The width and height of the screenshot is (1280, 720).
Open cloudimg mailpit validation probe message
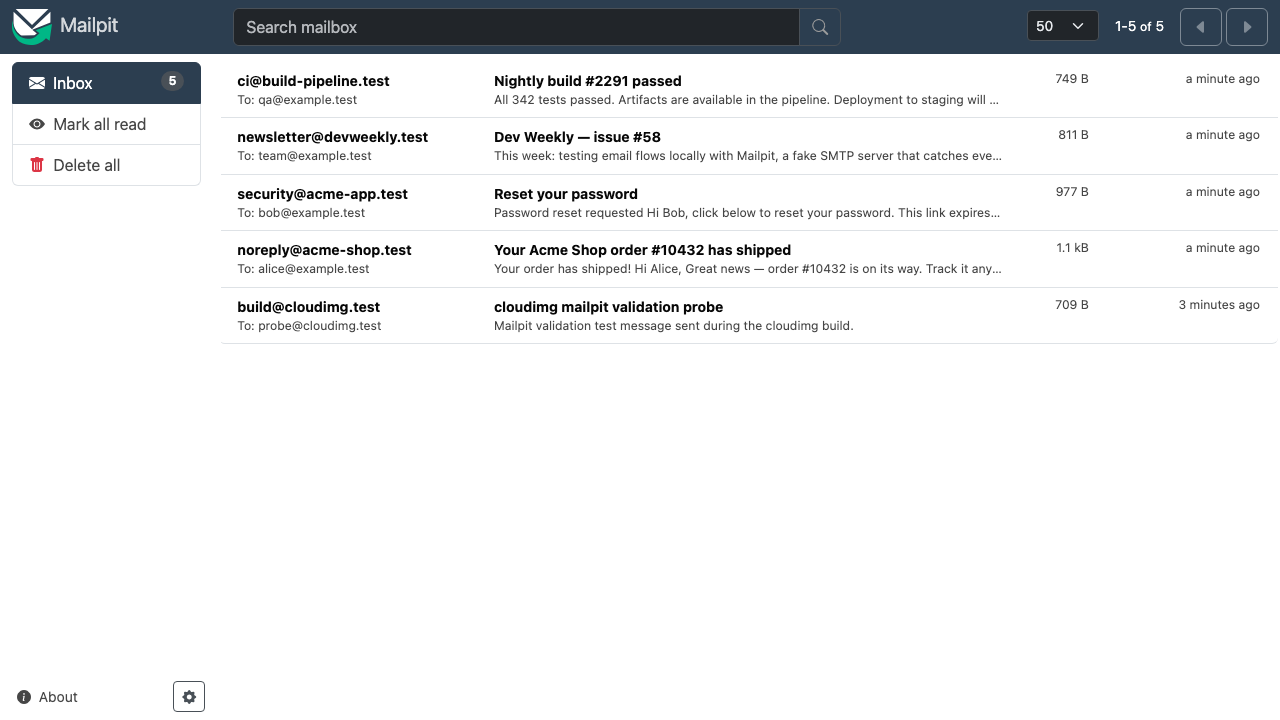tap(749, 316)
